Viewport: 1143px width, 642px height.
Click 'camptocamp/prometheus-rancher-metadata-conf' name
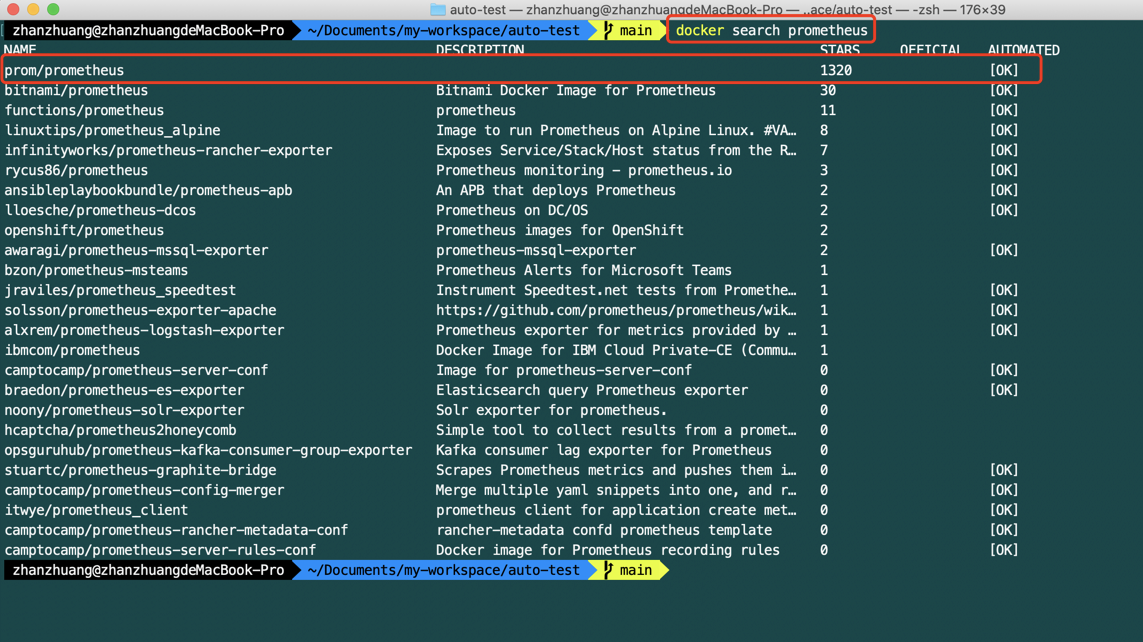[x=176, y=531]
